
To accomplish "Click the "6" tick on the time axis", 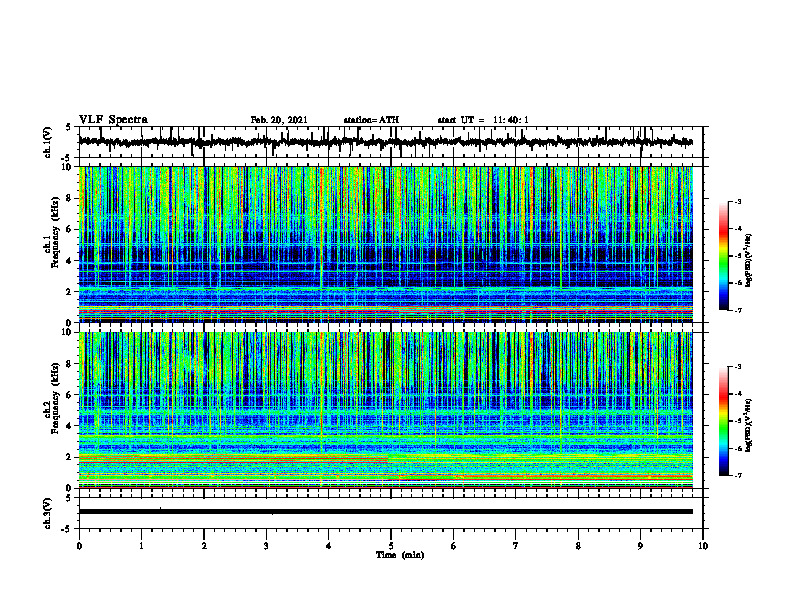I will click(454, 546).
